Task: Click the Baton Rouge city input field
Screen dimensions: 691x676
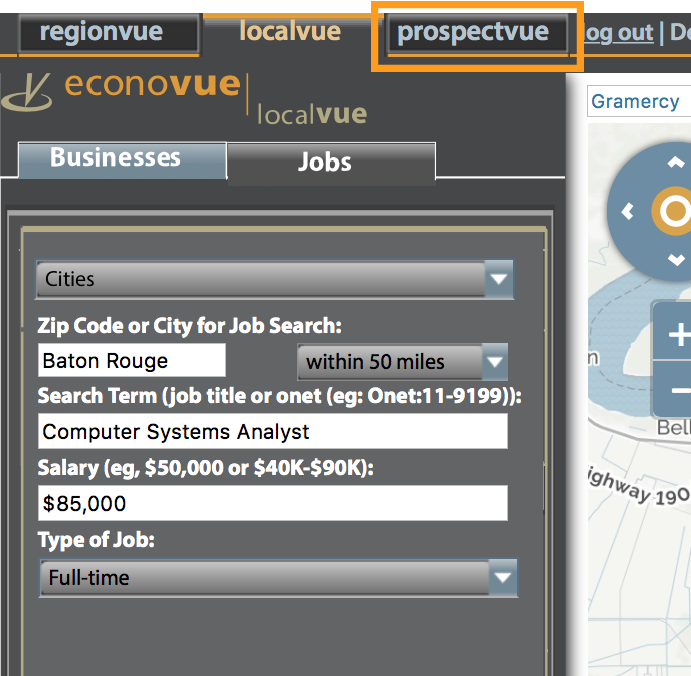Action: 131,360
